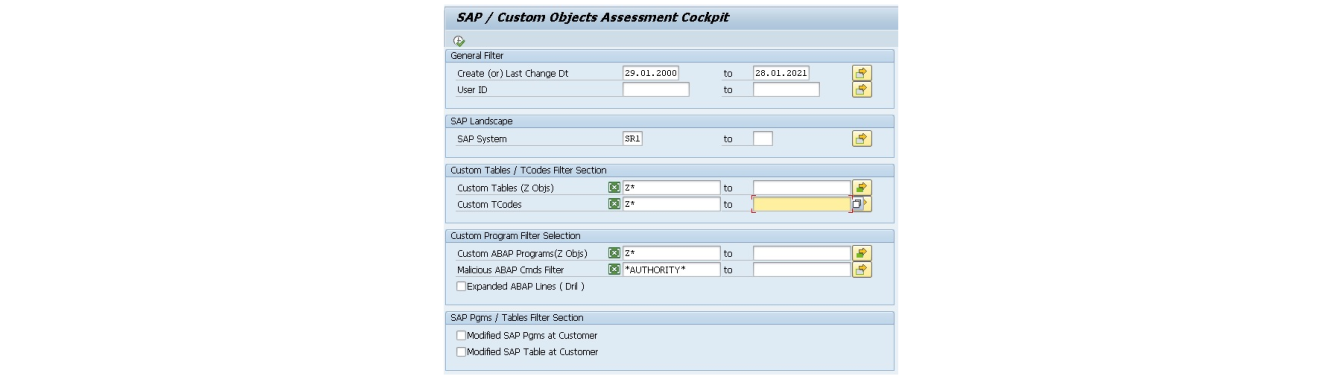Click the selection option icon beside Custom TCodes
The width and height of the screenshot is (1342, 379).
614,204
